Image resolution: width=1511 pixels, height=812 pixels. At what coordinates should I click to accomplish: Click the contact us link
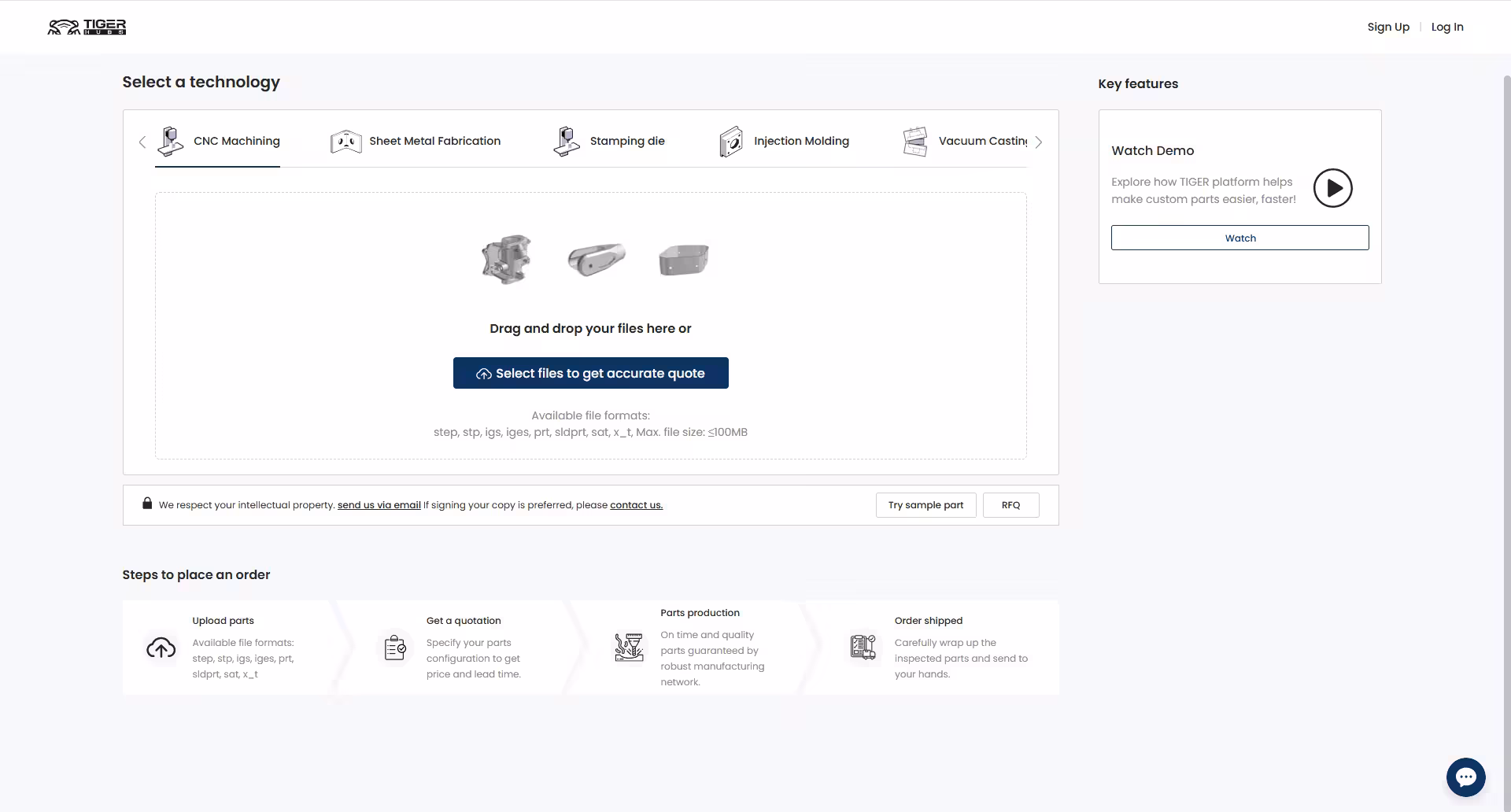(637, 505)
